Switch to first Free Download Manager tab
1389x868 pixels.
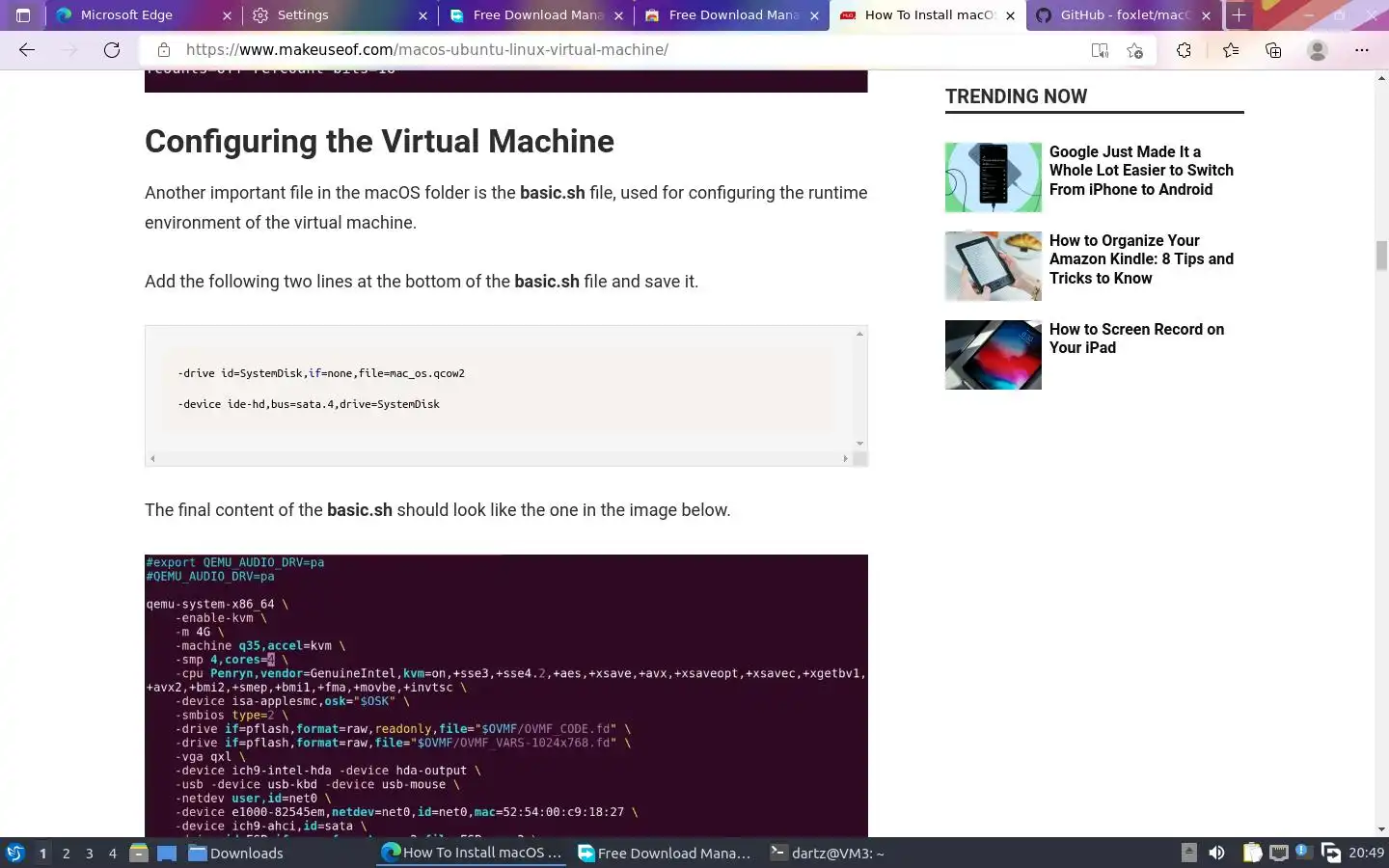click(x=535, y=15)
